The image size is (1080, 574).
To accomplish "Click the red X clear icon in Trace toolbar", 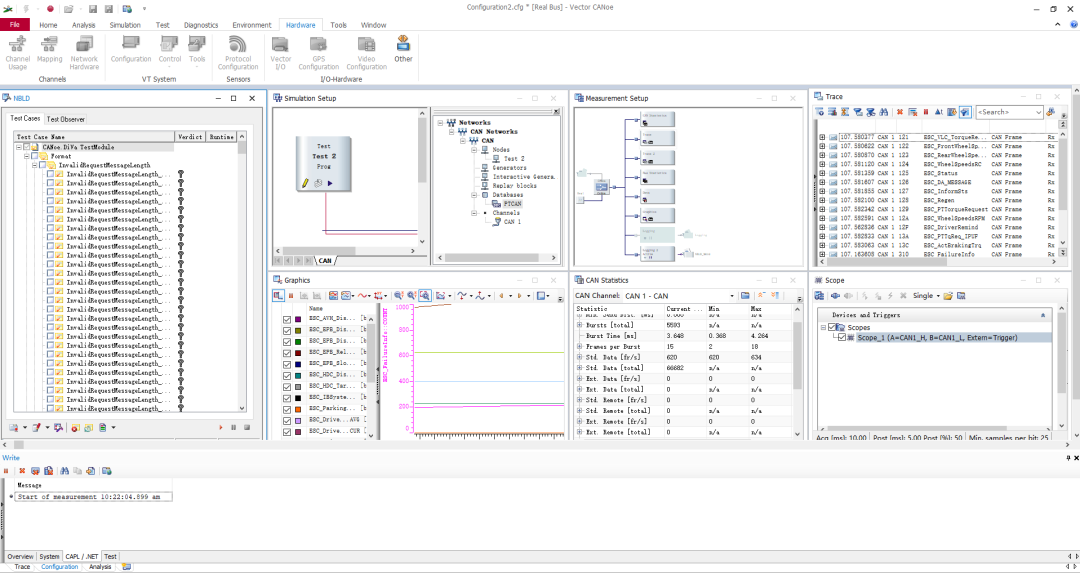I will point(900,112).
